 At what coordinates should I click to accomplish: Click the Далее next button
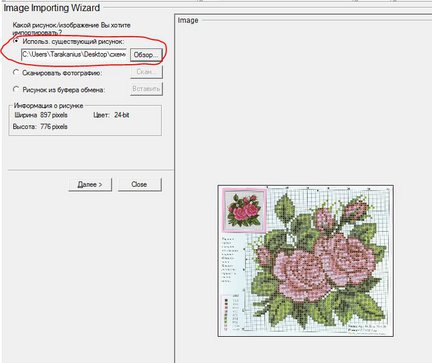(x=90, y=184)
